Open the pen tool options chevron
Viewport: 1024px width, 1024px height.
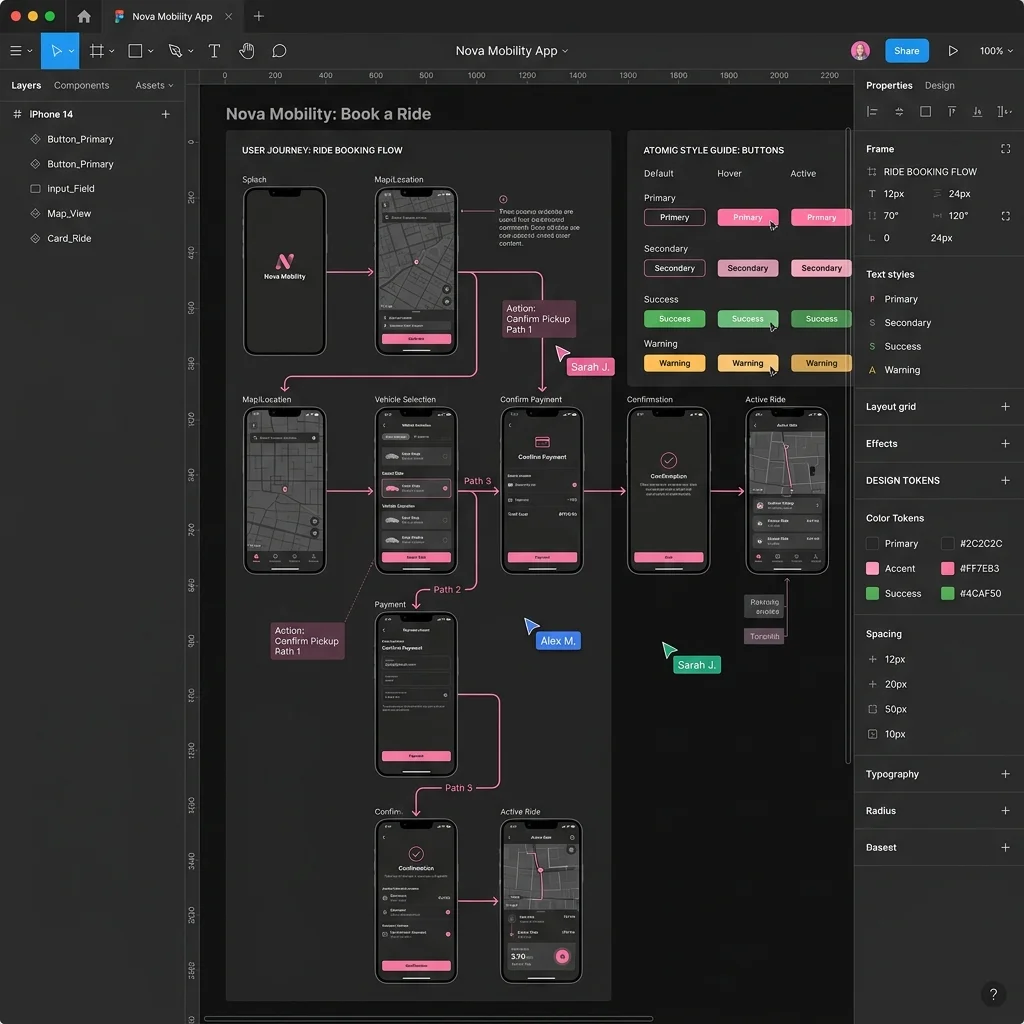[x=191, y=51]
